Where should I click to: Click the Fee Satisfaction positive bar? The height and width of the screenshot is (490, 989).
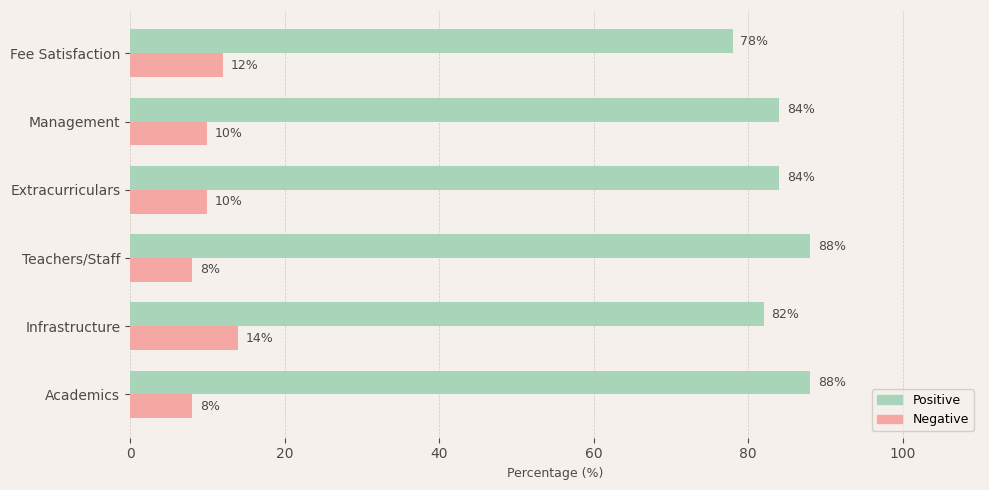[431, 41]
